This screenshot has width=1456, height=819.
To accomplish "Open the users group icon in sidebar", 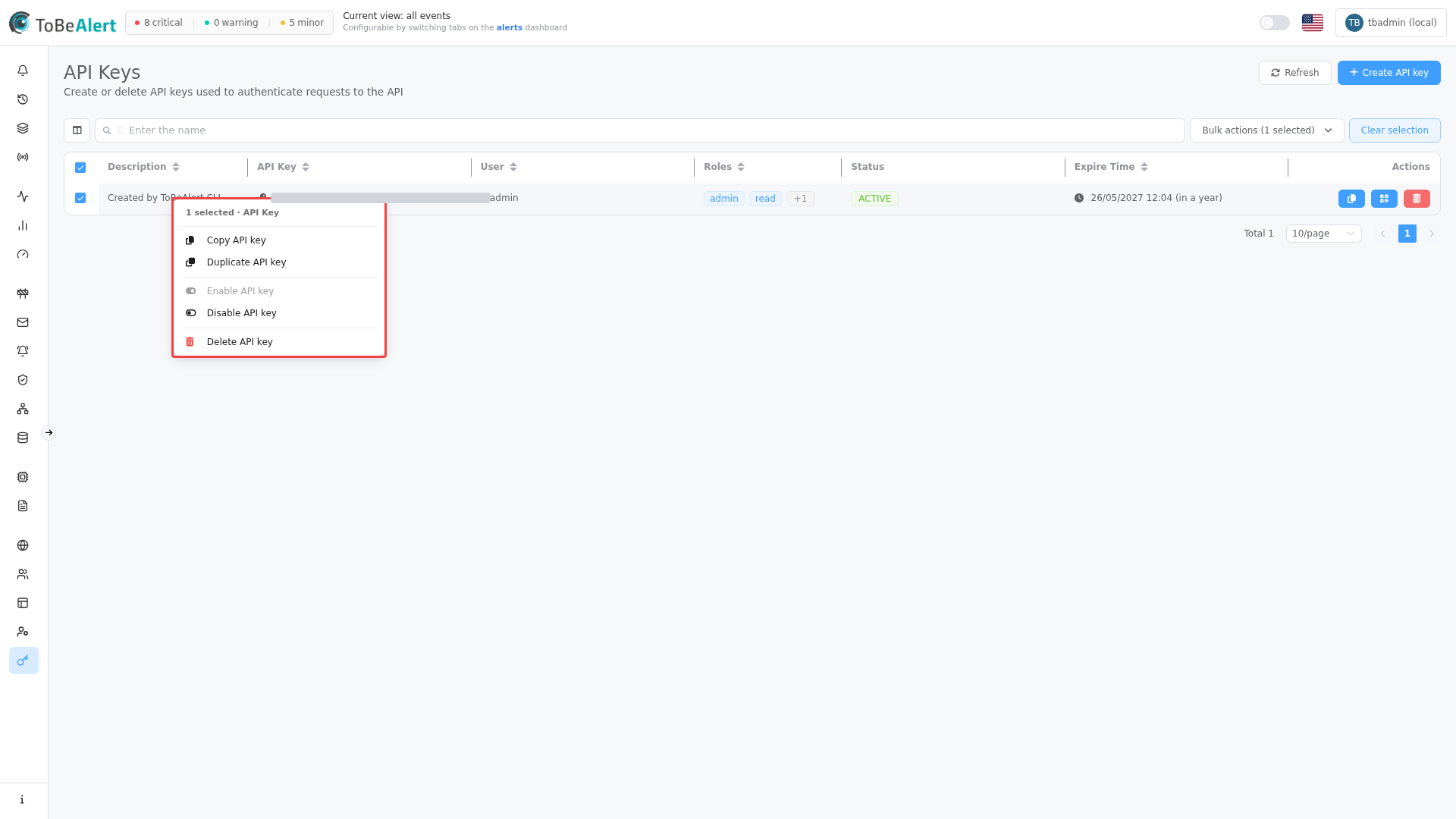I will click(x=23, y=574).
